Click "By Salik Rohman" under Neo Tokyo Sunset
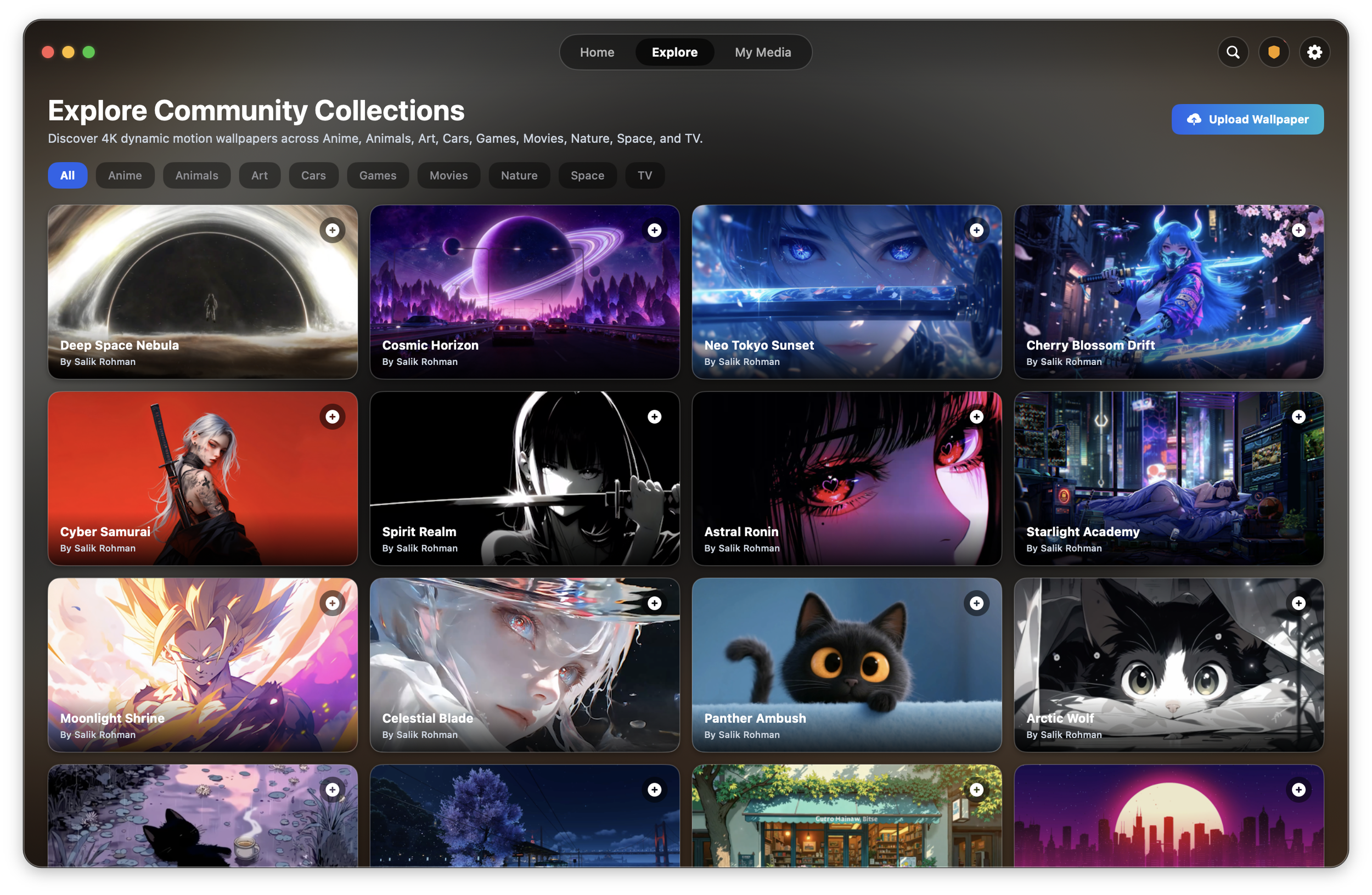This screenshot has width=1372, height=895. tap(742, 362)
